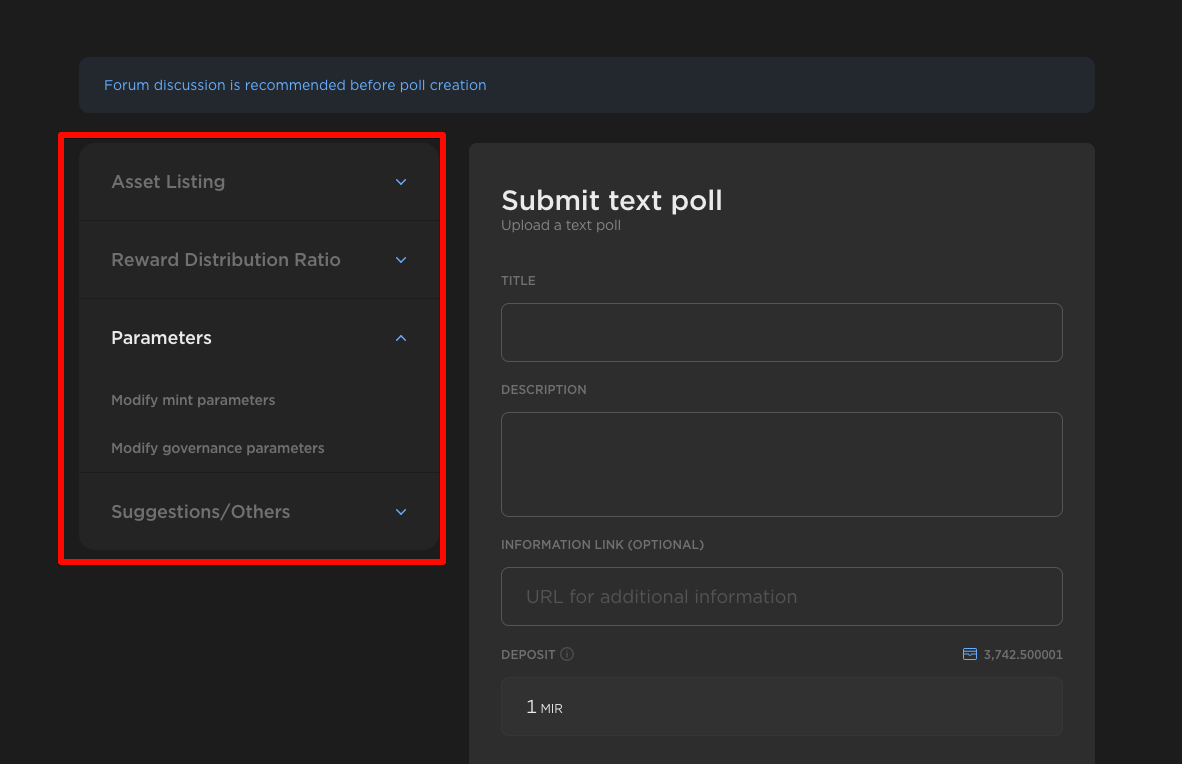Click the info icon next to Deposit

pyautogui.click(x=567, y=655)
